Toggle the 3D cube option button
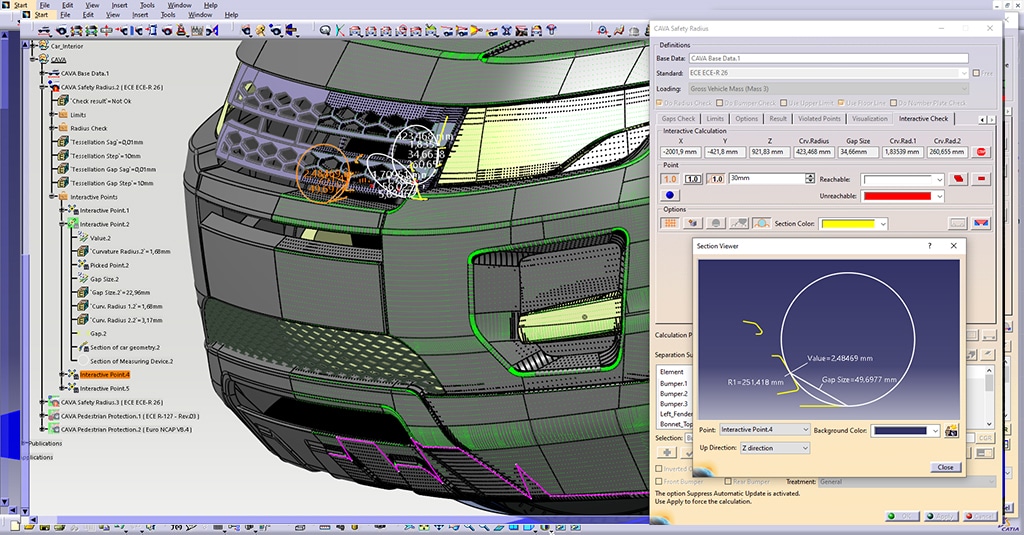Viewport: 1024px width, 535px height. 693,223
